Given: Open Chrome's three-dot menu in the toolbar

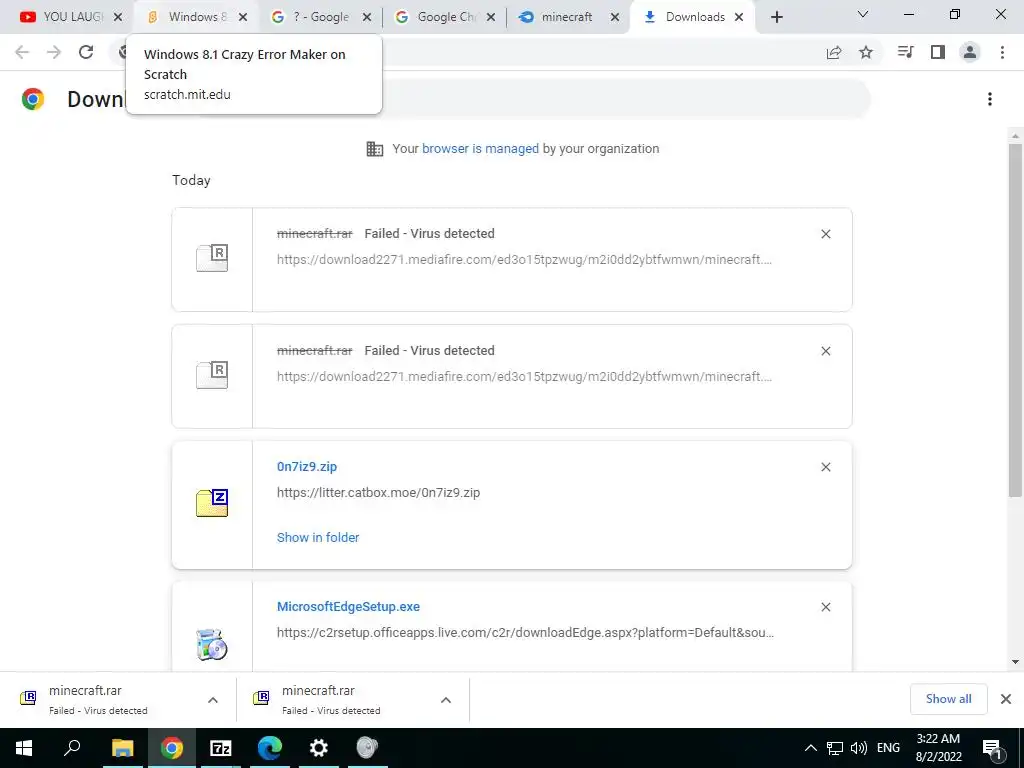Looking at the screenshot, I should tap(1002, 52).
